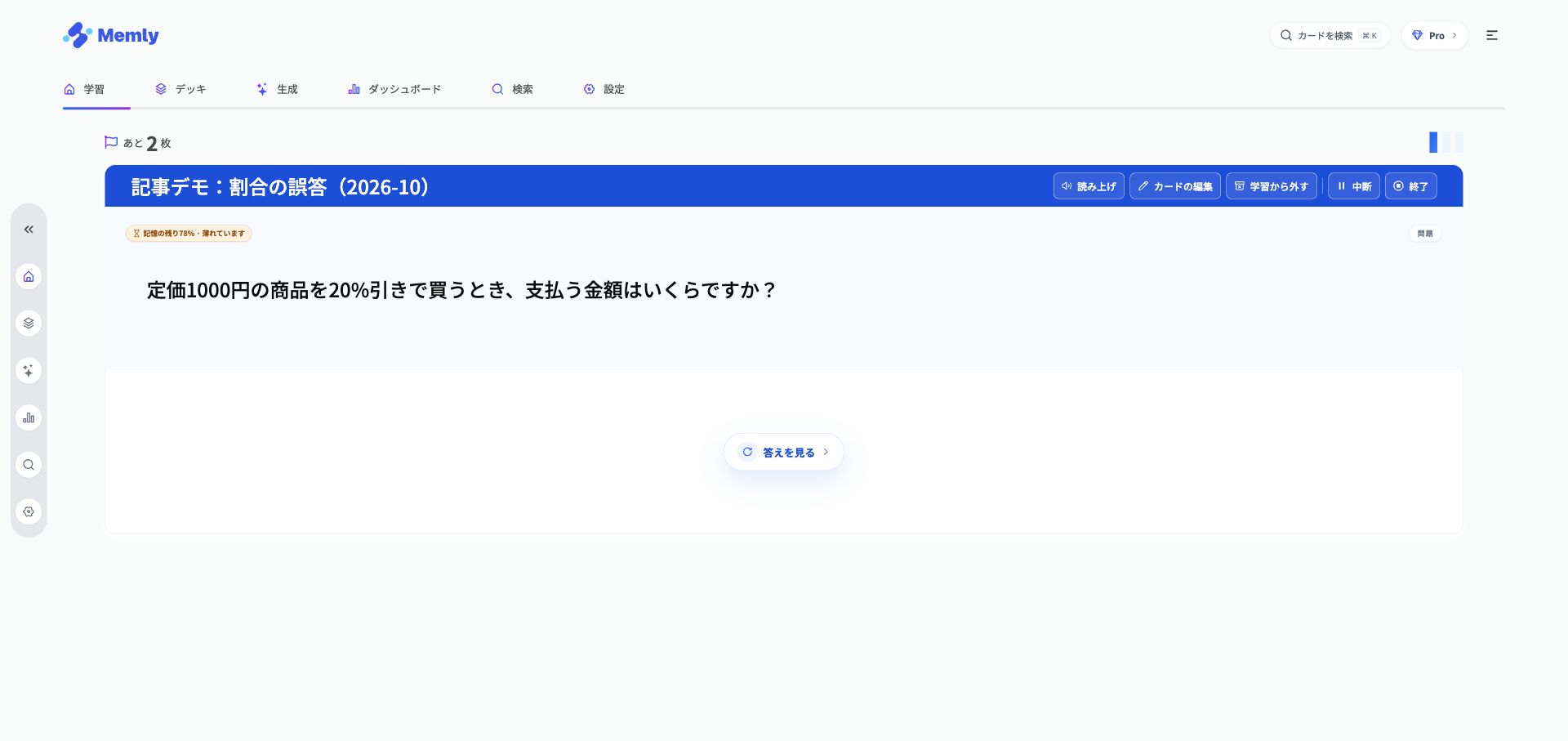Click the bar chart icon in sidebar
The width and height of the screenshot is (1568, 741).
(x=29, y=417)
